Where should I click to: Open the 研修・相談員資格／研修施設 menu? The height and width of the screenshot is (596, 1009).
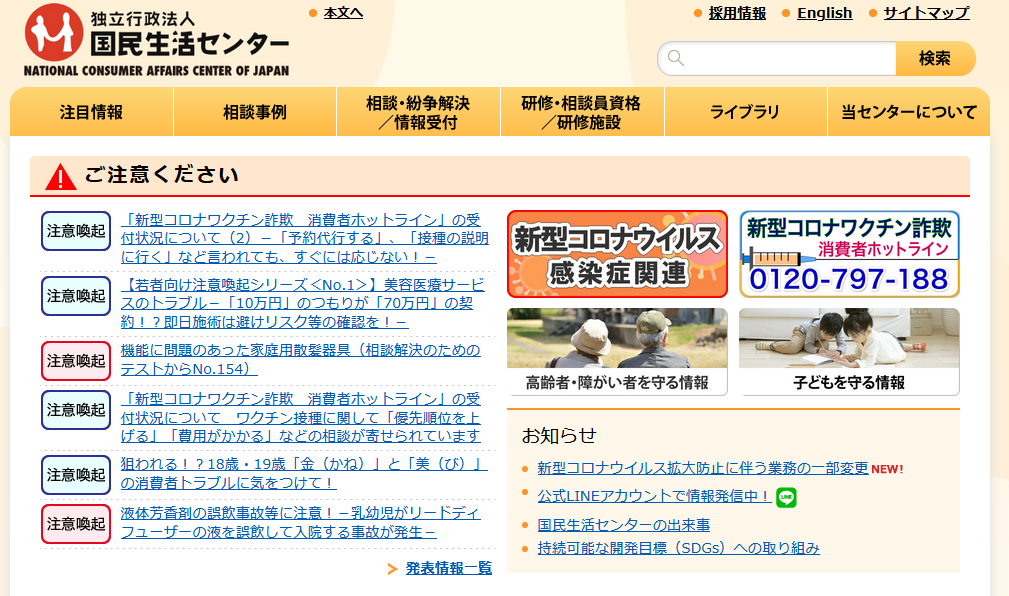[582, 112]
